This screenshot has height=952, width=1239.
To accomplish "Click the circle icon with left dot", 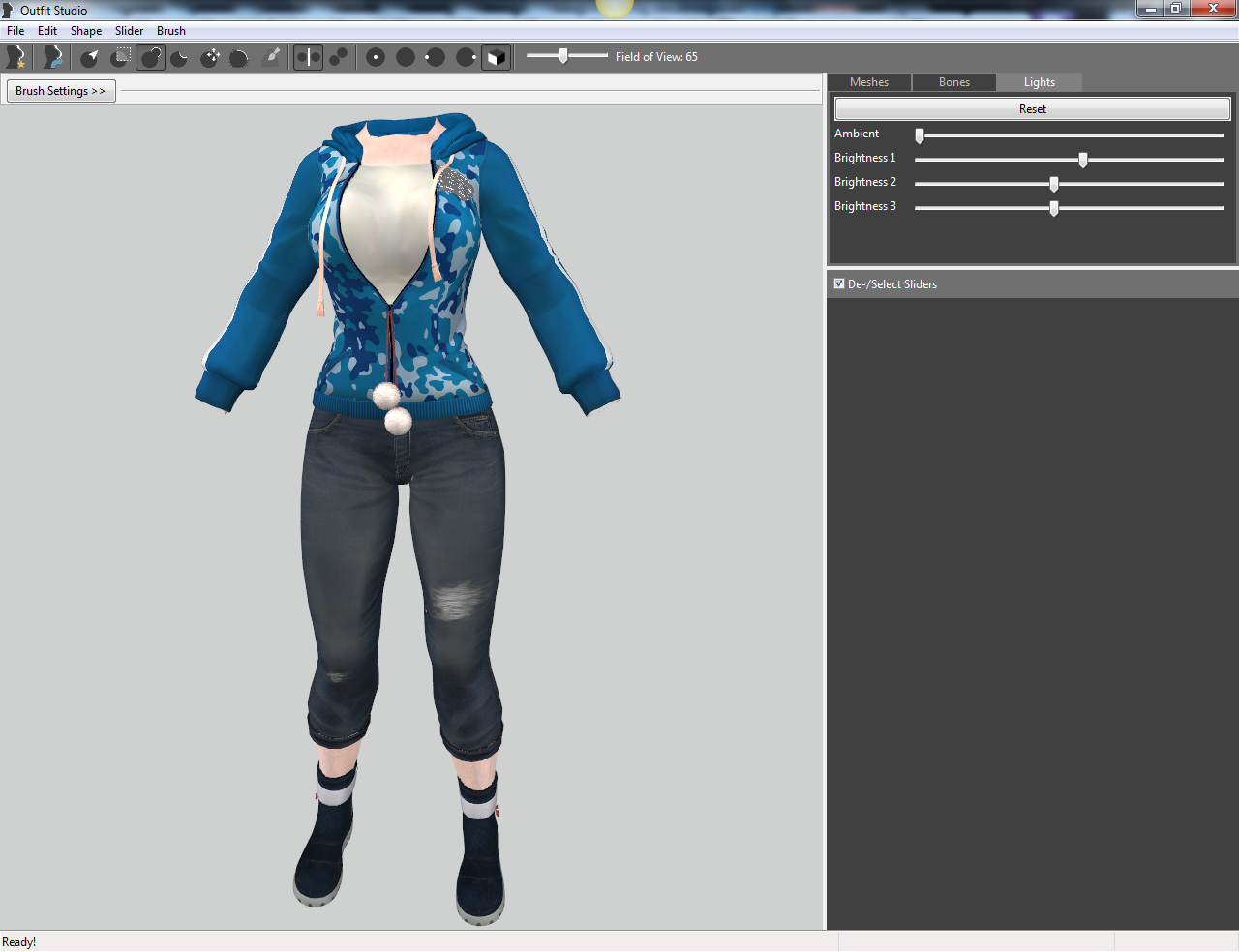I will pyautogui.click(x=436, y=57).
